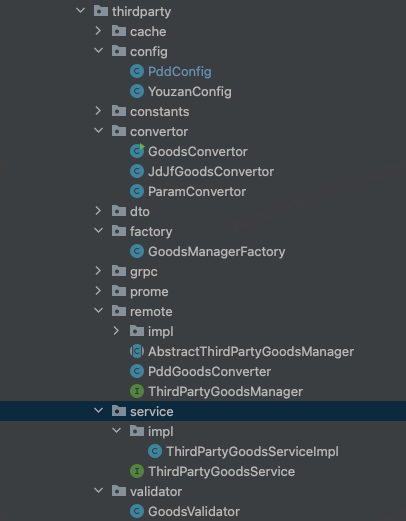Select the PddGoodsConverter class
The width and height of the screenshot is (406, 521).
(209, 372)
